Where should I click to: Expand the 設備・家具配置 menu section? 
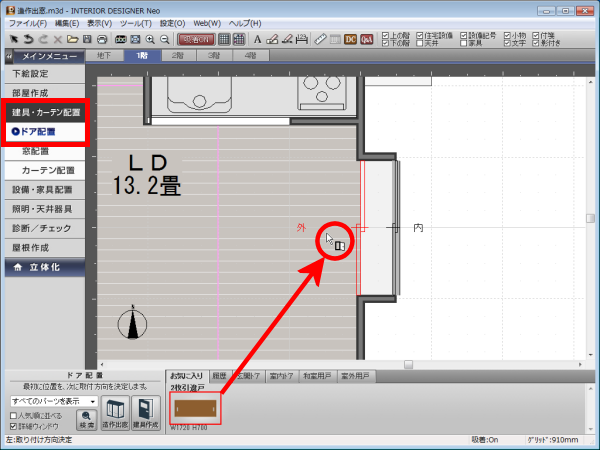[x=45, y=189]
